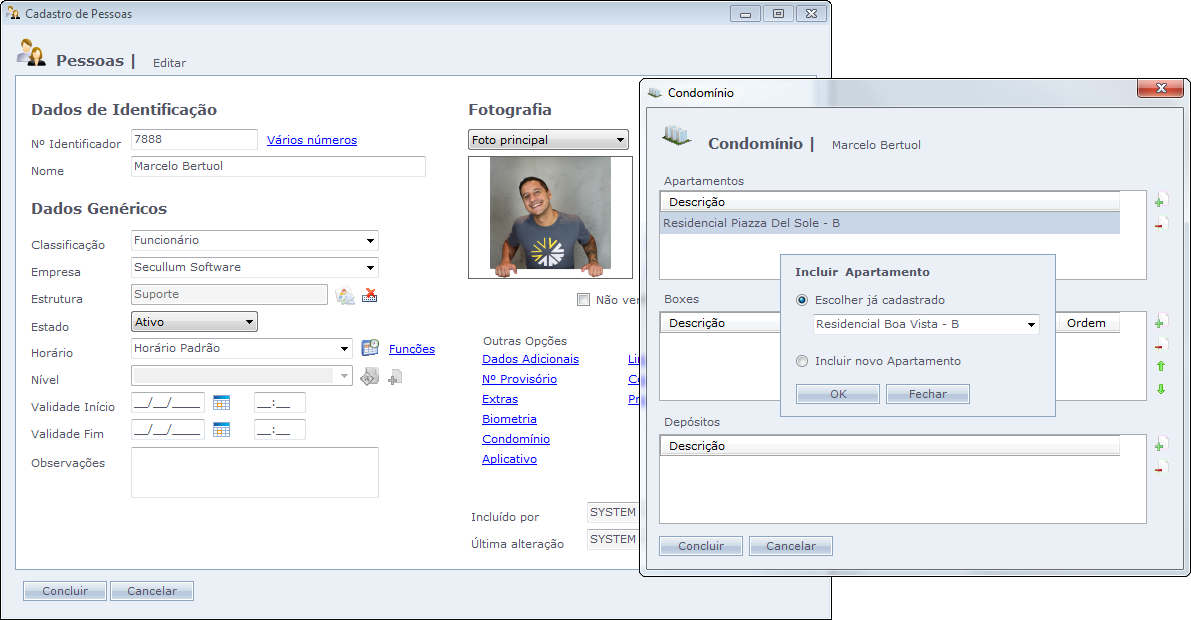The width and height of the screenshot is (1191, 620).
Task: Move Boxes item down with green arrow
Action: click(1160, 389)
